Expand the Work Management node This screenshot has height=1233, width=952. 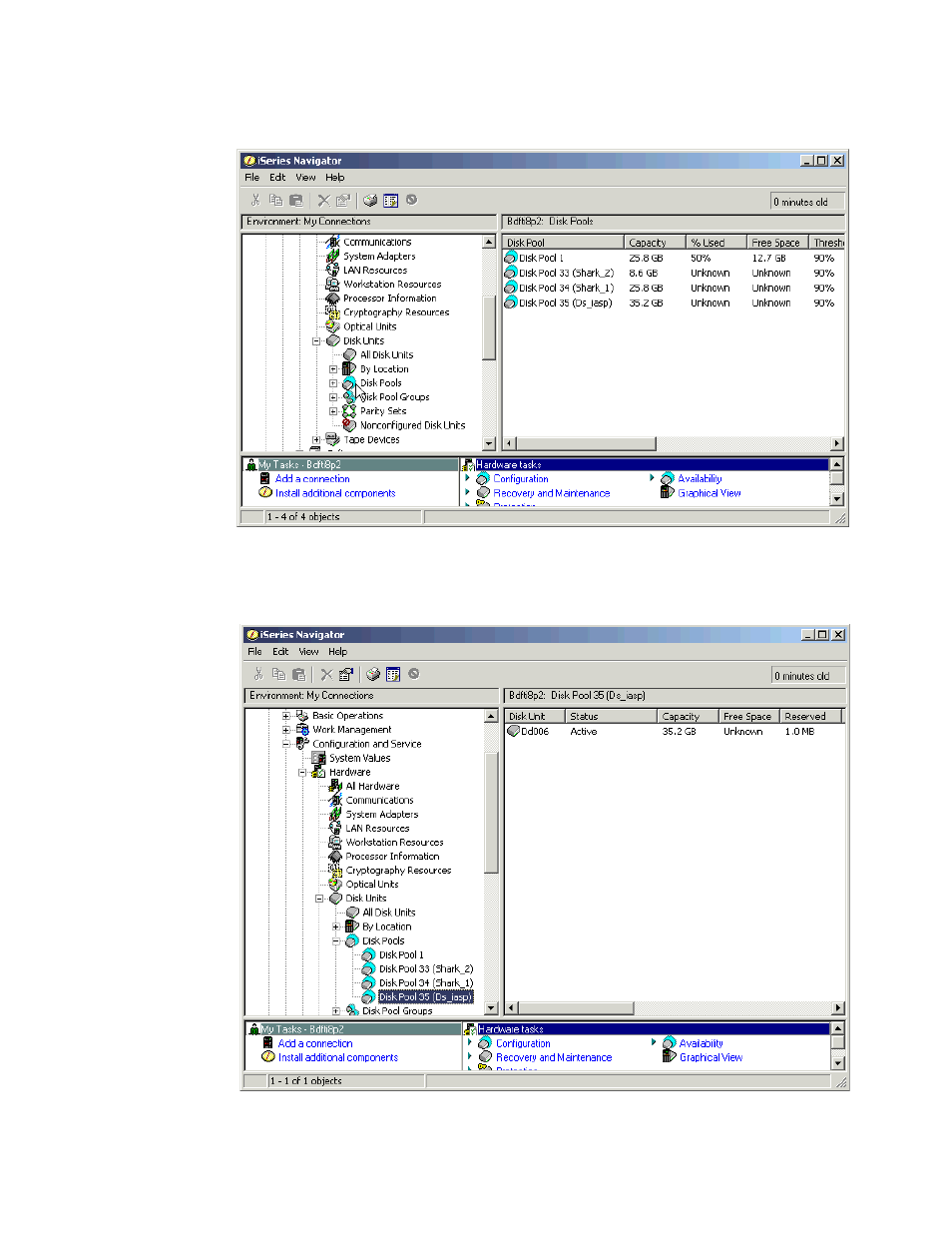tap(285, 730)
